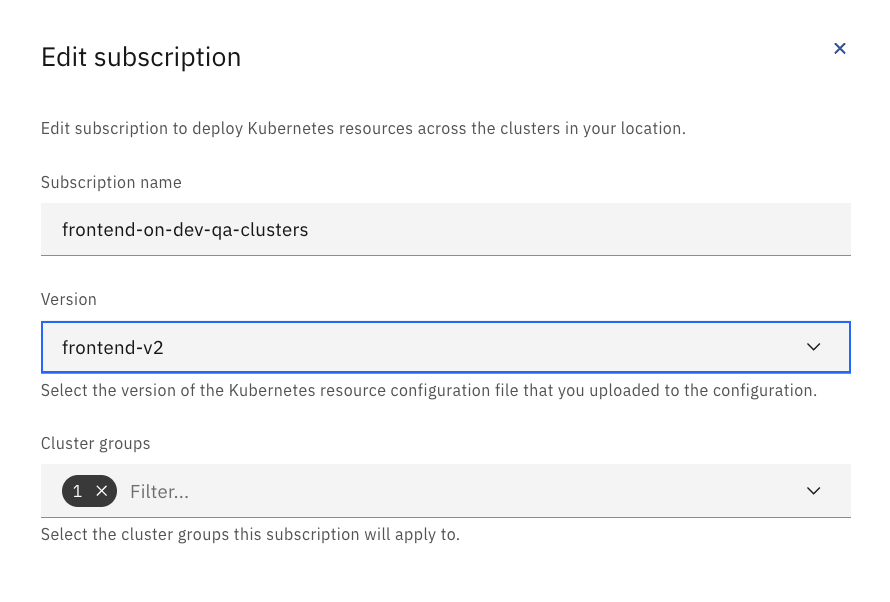Expand the Version dropdown chevron
This screenshot has height=602, width=890.
pos(813,347)
